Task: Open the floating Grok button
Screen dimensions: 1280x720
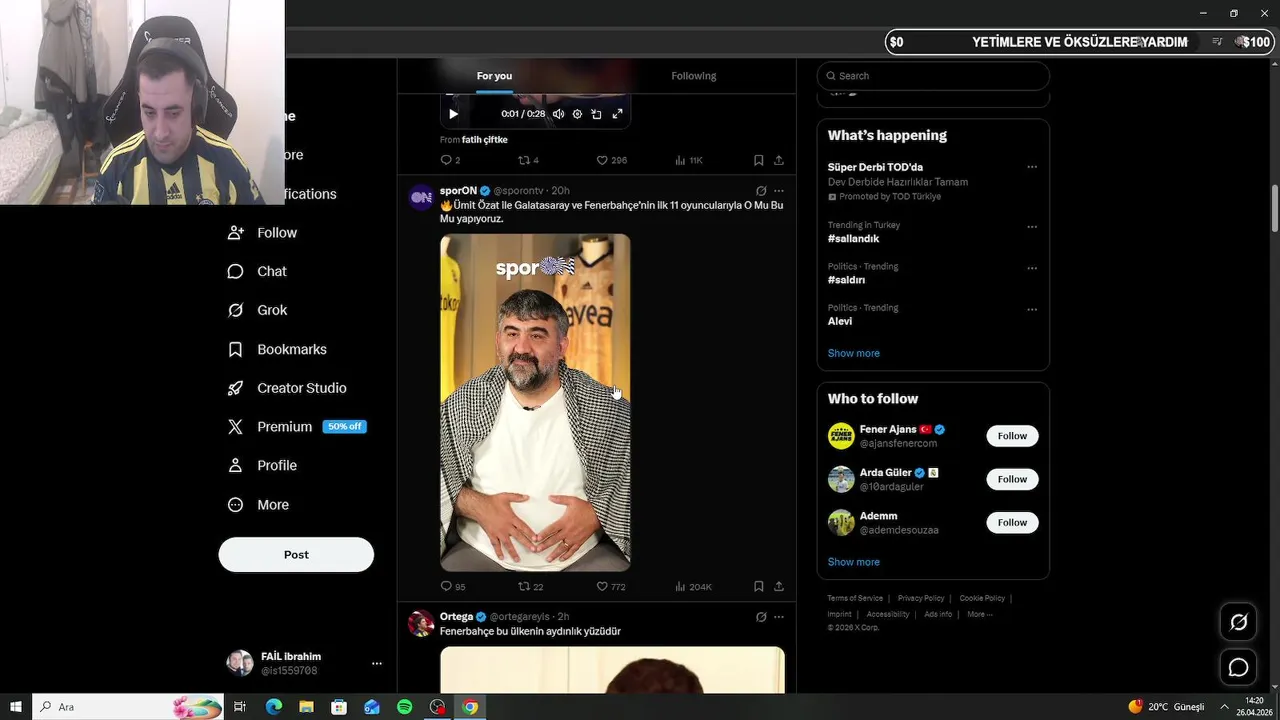Action: click(1238, 622)
